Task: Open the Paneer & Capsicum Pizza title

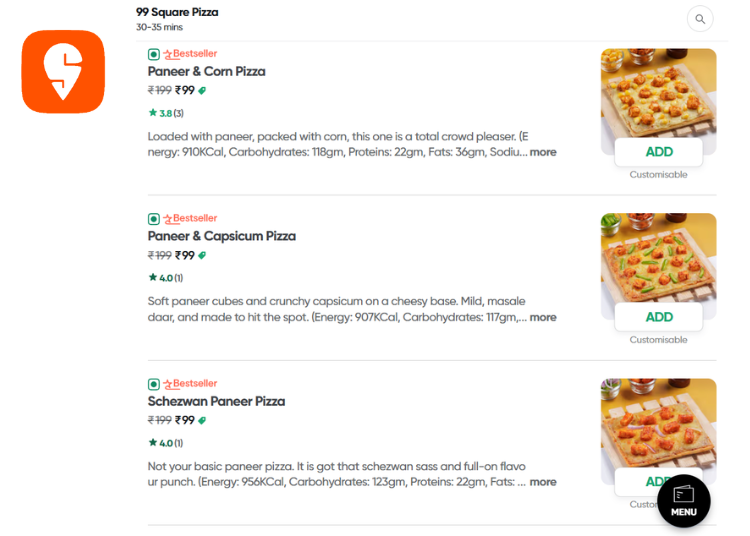Action: 222,236
